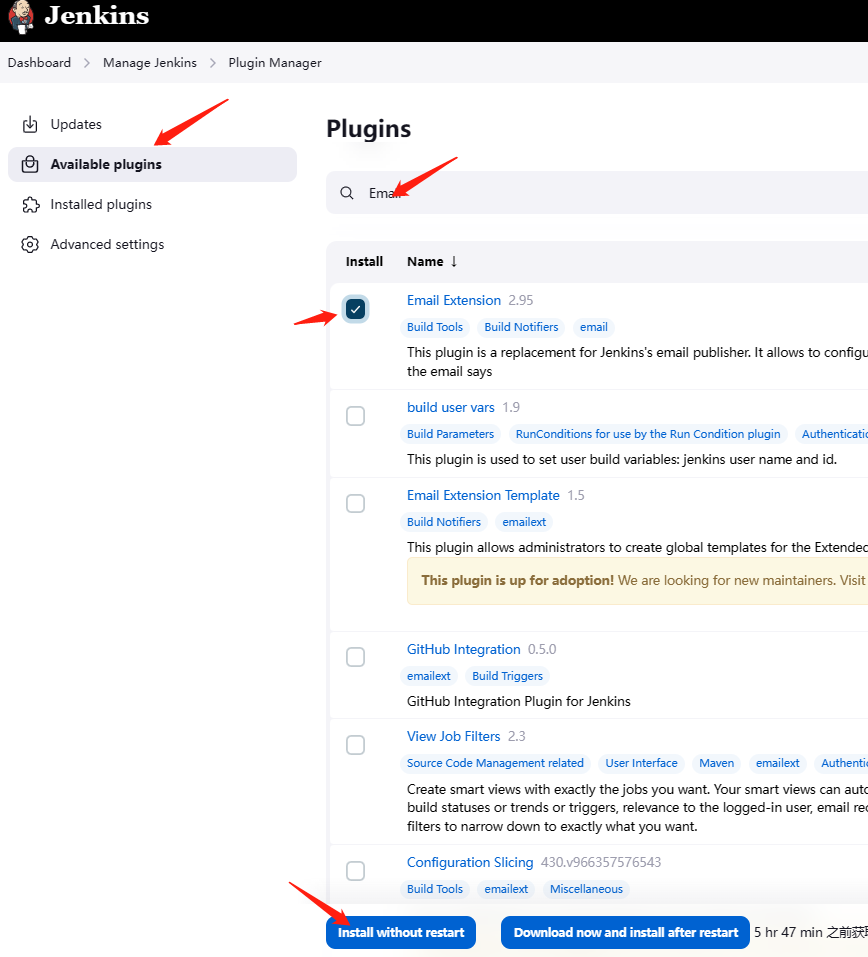Screen dimensions: 868x957
Task: Click the GitHub Integration version 0.5.0
Action: pyautogui.click(x=542, y=649)
